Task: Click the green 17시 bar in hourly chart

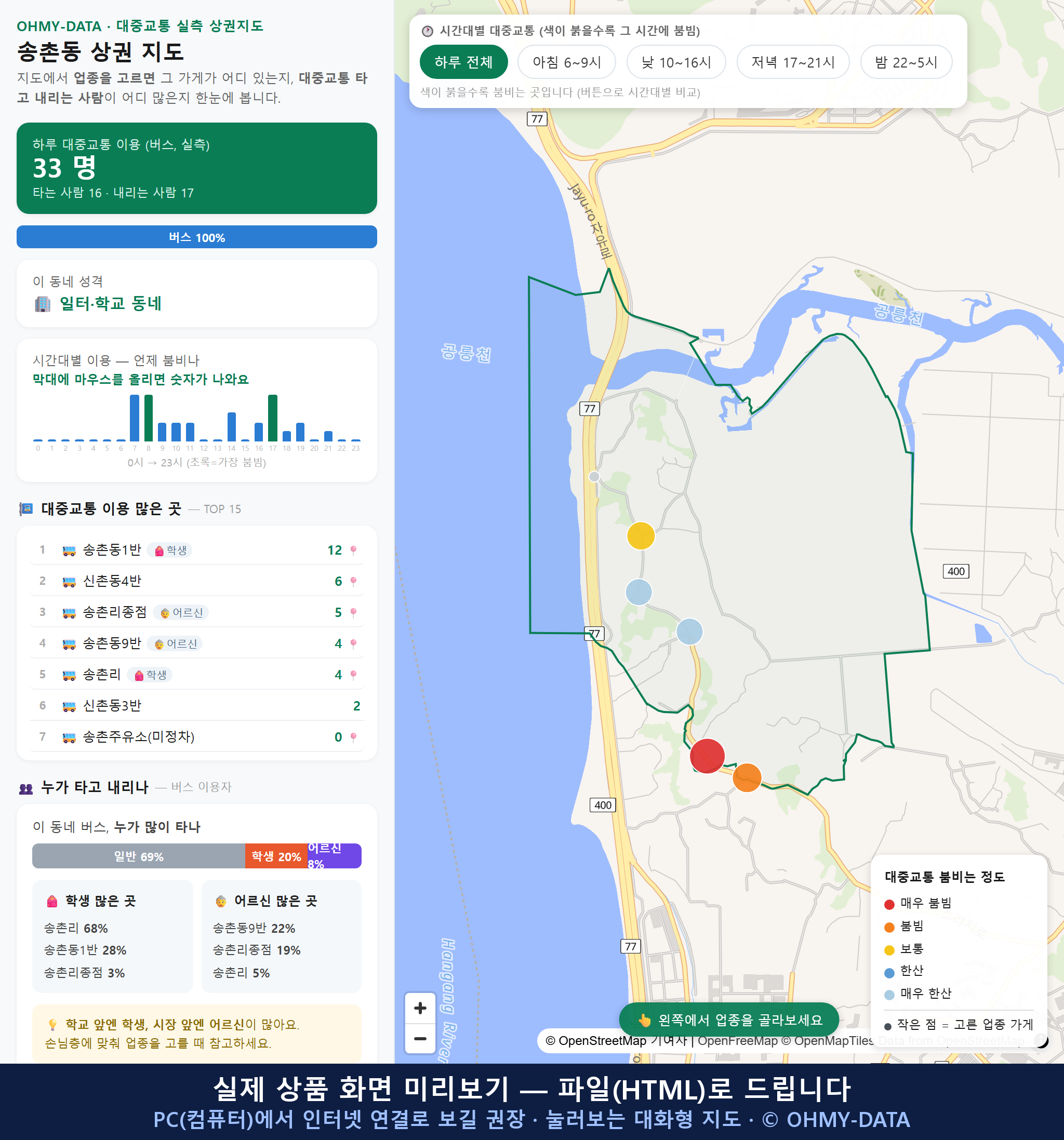Action: tap(273, 418)
